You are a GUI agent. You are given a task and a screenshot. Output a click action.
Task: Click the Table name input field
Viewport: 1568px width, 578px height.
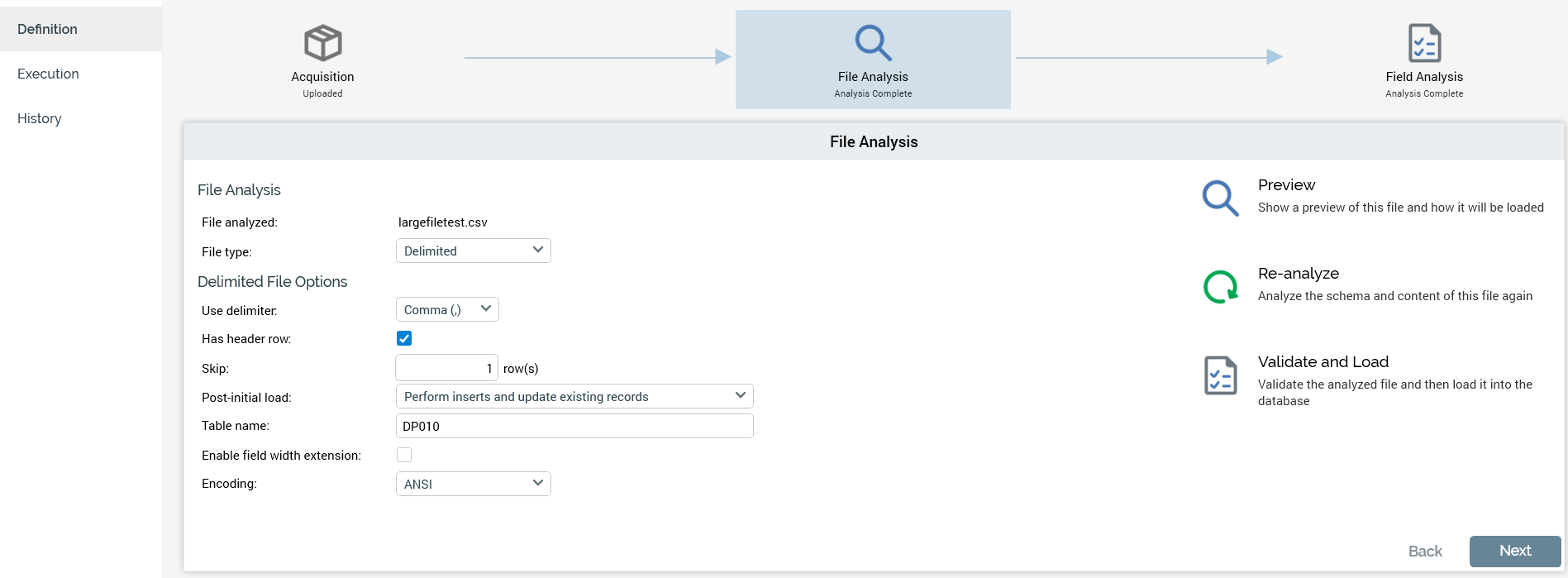pos(574,426)
